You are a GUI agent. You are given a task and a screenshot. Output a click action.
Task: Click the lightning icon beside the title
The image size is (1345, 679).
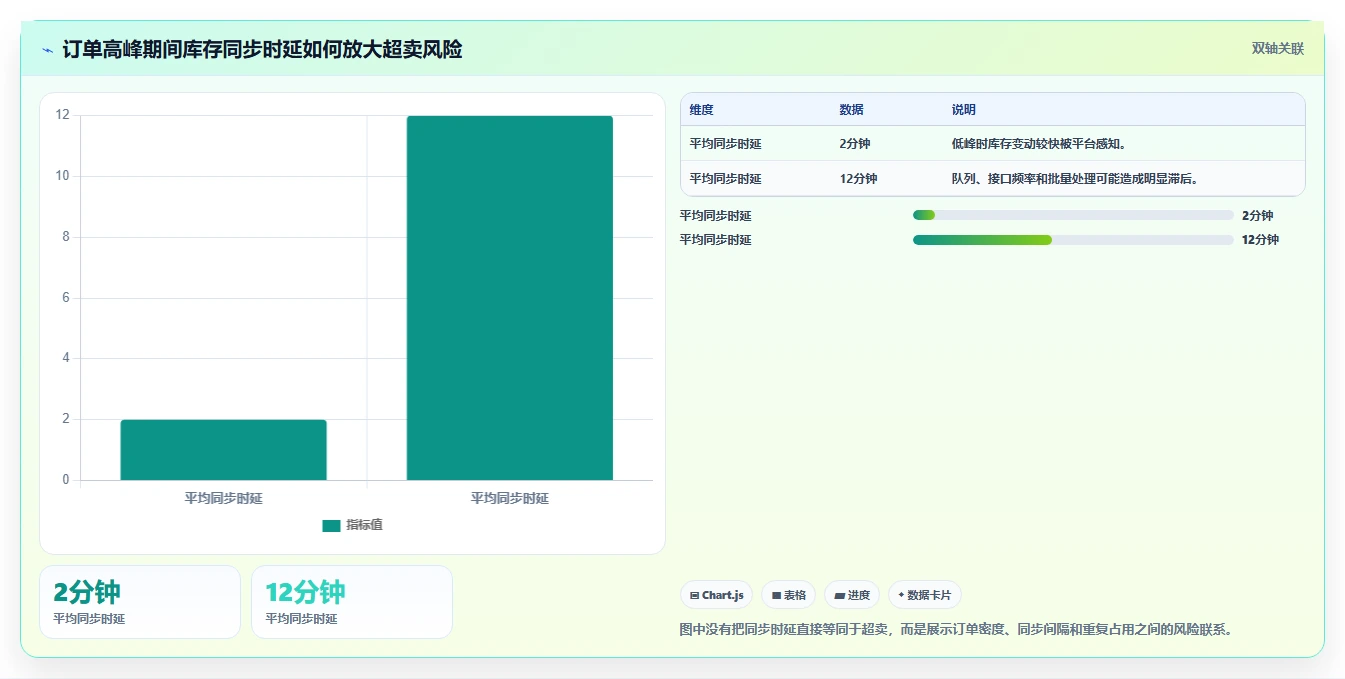click(48, 50)
